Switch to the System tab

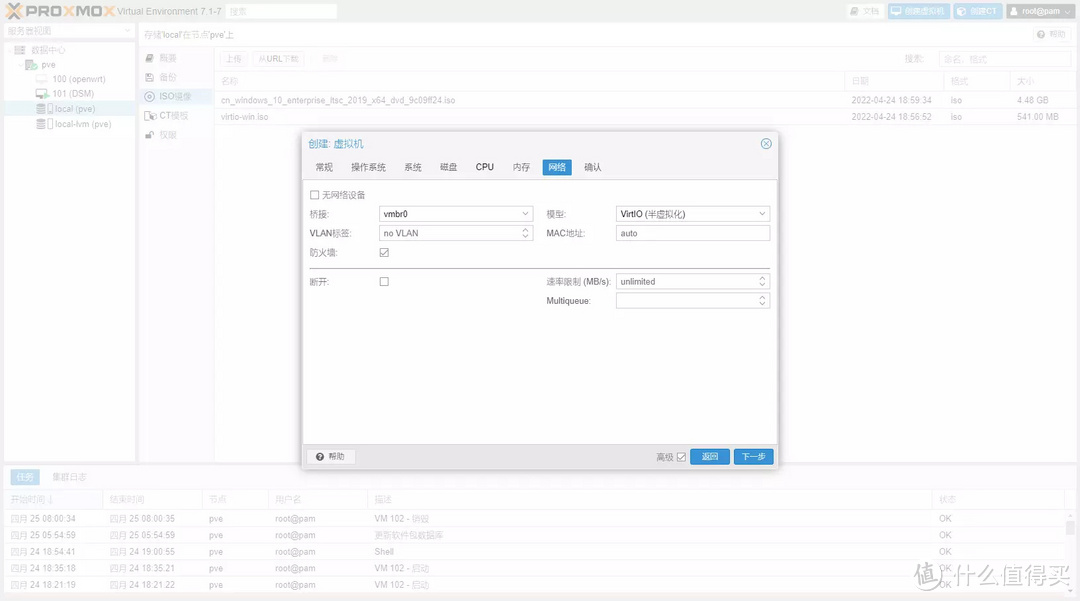[413, 167]
